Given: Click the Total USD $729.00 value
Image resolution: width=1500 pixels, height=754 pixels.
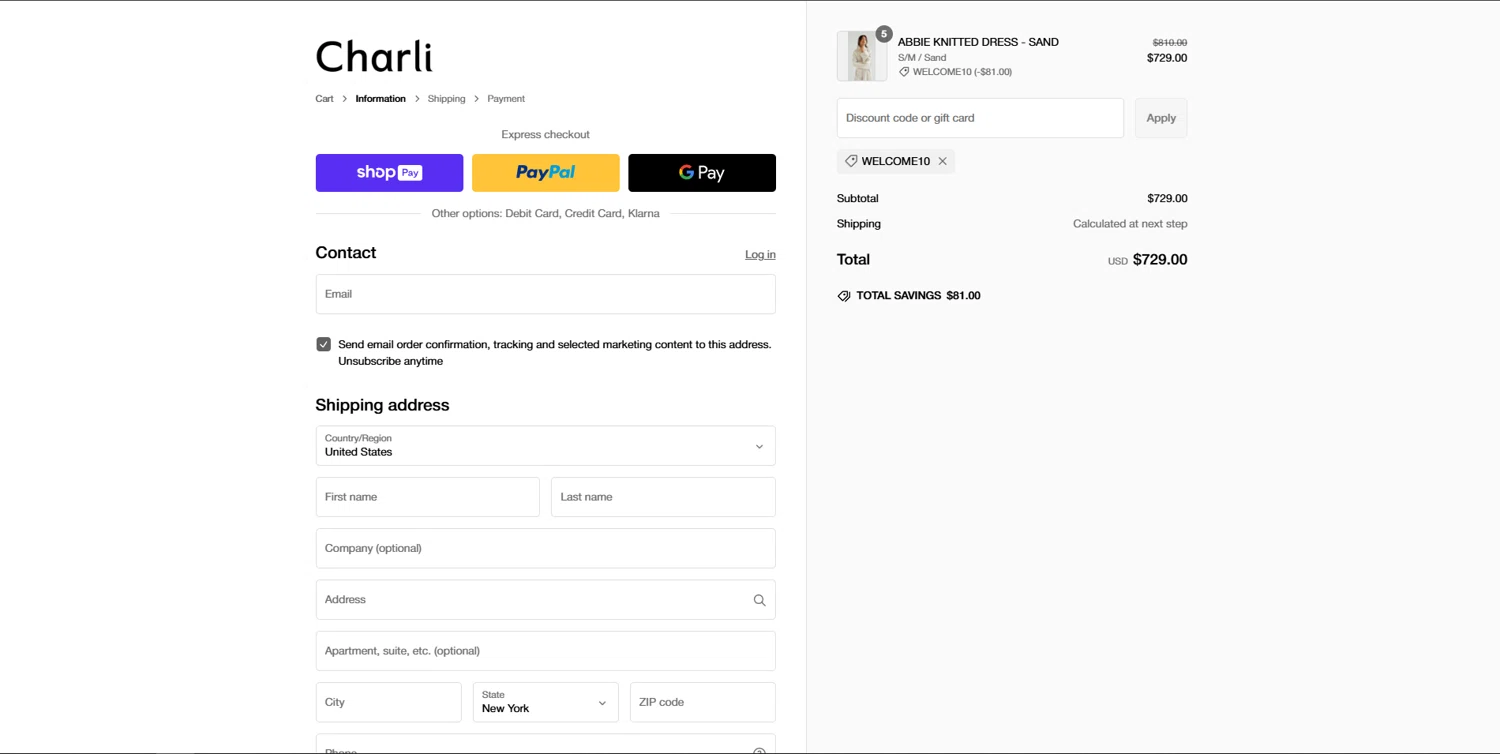Looking at the screenshot, I should [1148, 260].
